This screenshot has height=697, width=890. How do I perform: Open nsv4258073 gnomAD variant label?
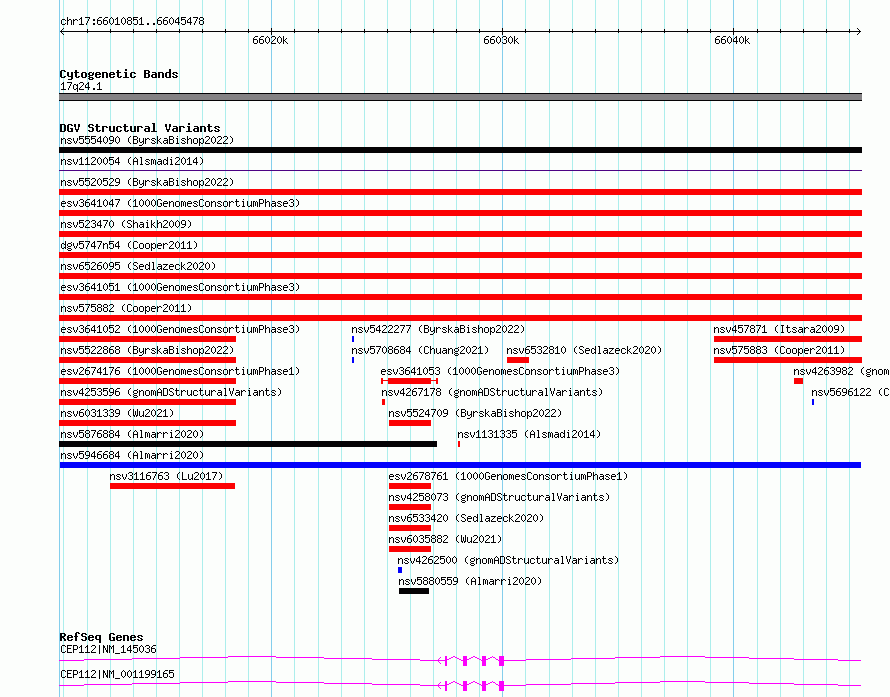coord(499,497)
